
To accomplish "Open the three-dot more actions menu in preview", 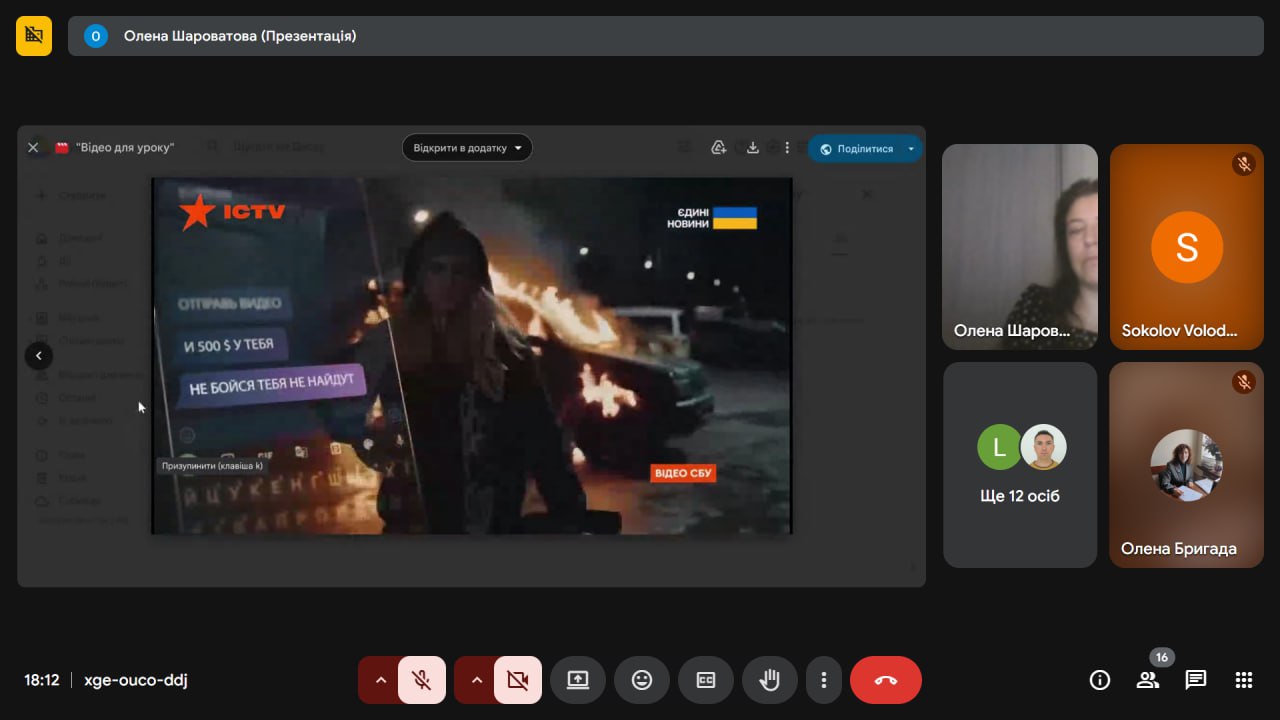I will 788,148.
